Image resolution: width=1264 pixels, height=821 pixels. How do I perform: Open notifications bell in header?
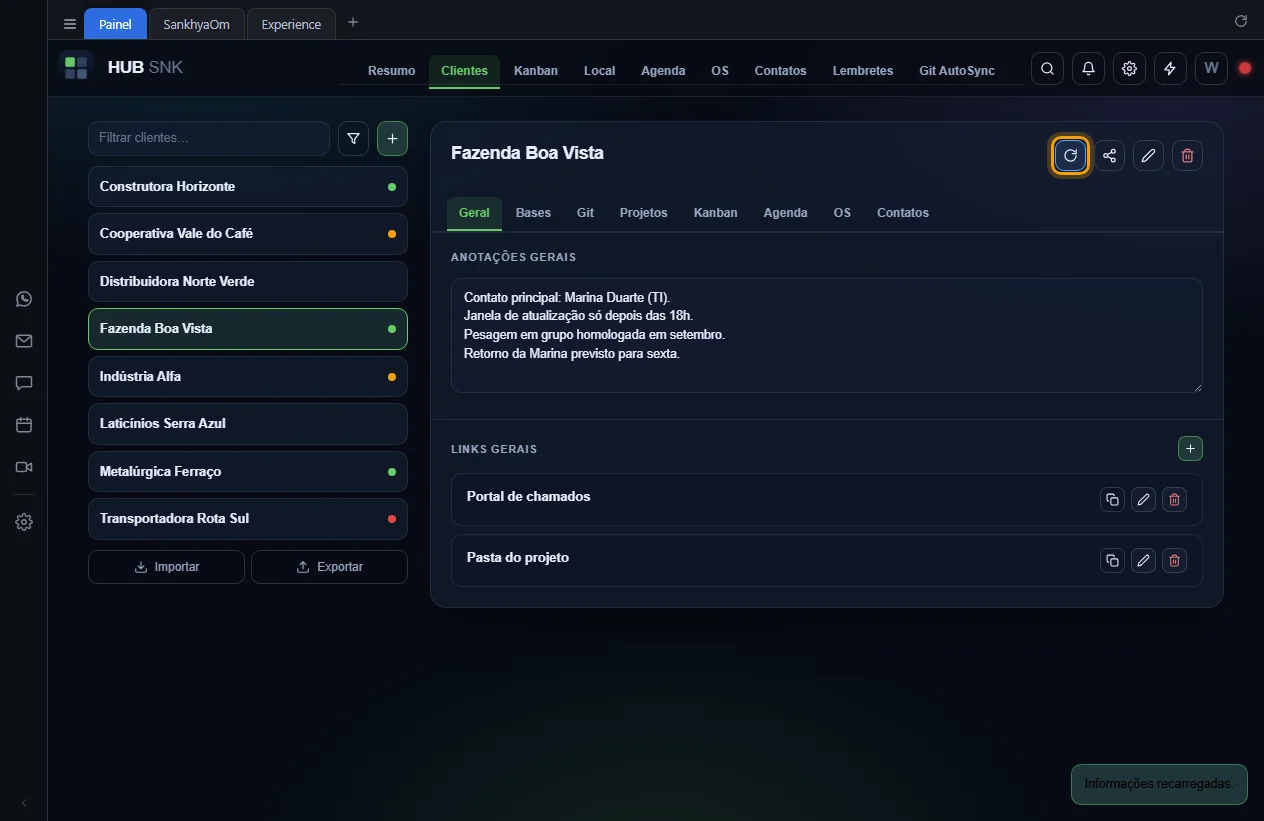tap(1088, 68)
